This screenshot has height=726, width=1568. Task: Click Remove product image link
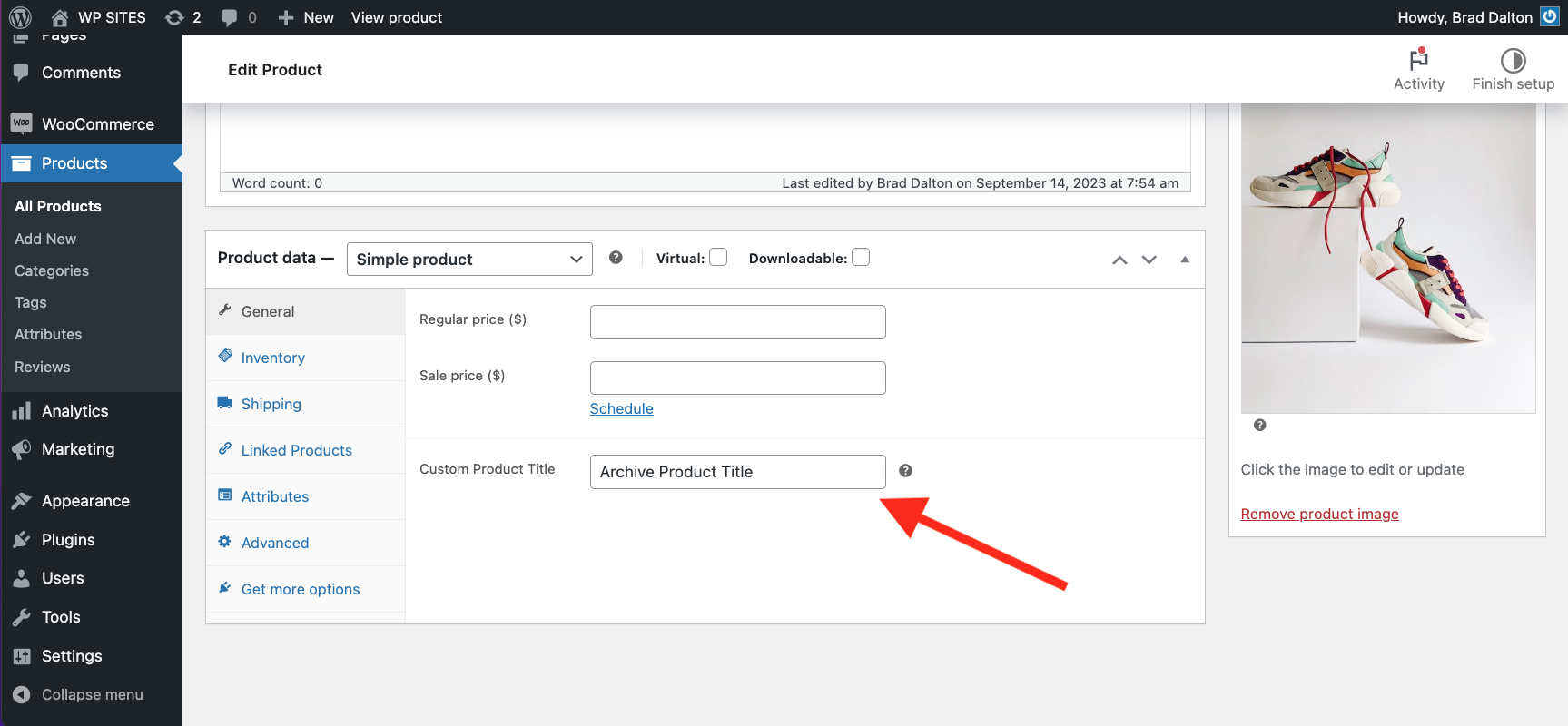[x=1319, y=514]
